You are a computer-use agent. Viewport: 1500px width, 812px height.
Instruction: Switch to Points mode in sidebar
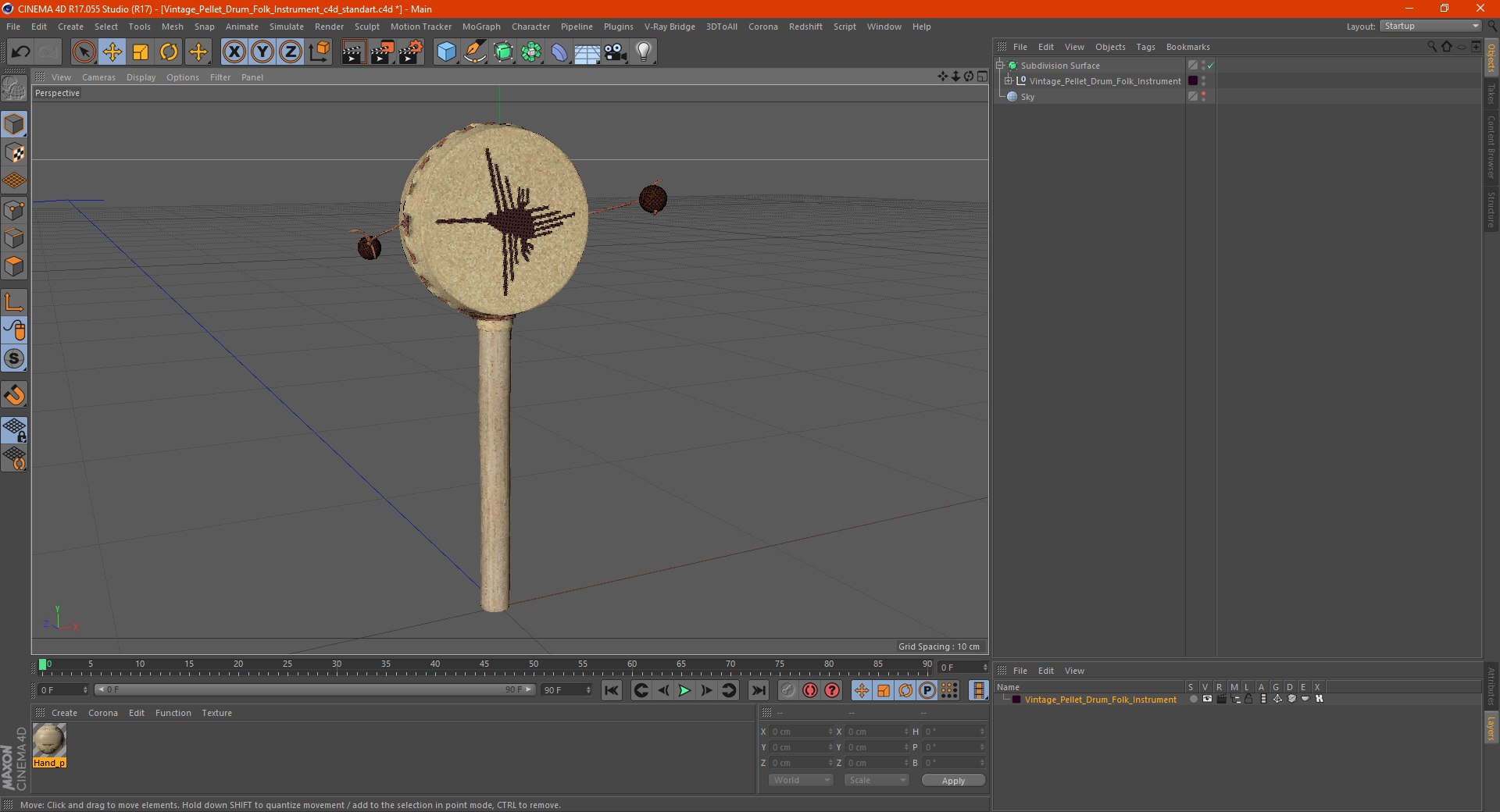click(15, 210)
